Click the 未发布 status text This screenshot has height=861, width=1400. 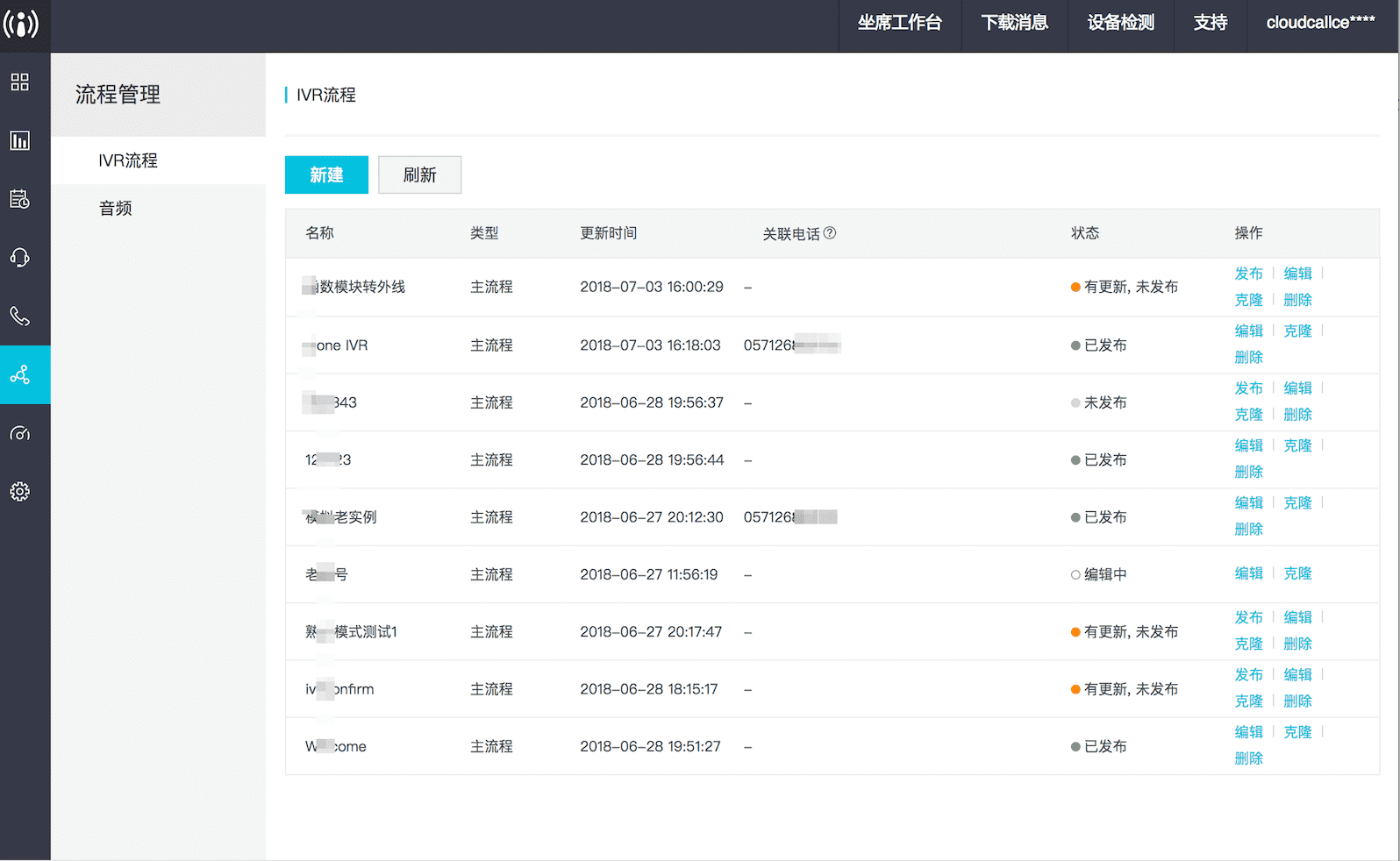click(1105, 402)
